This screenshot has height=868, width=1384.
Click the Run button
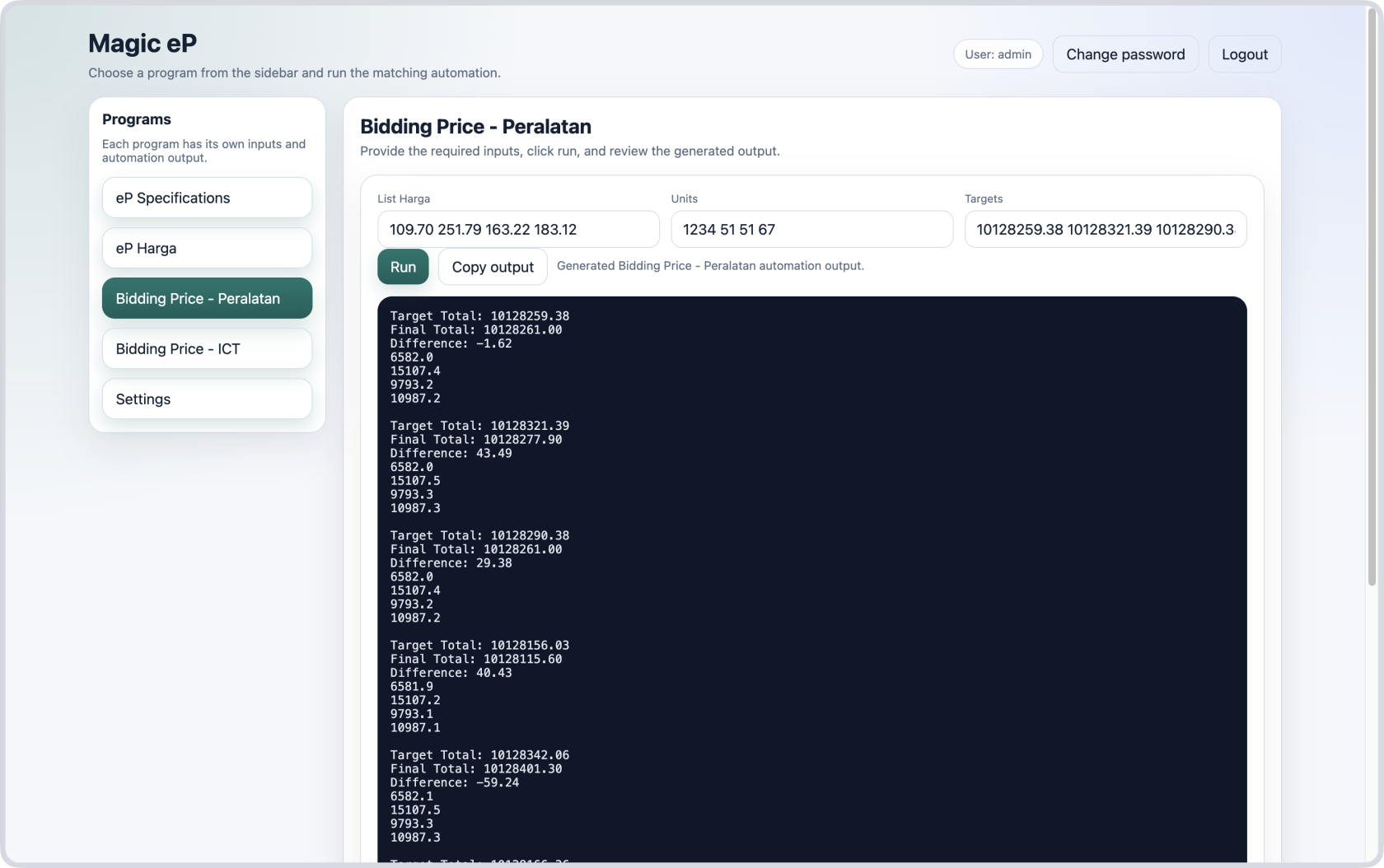(x=403, y=267)
